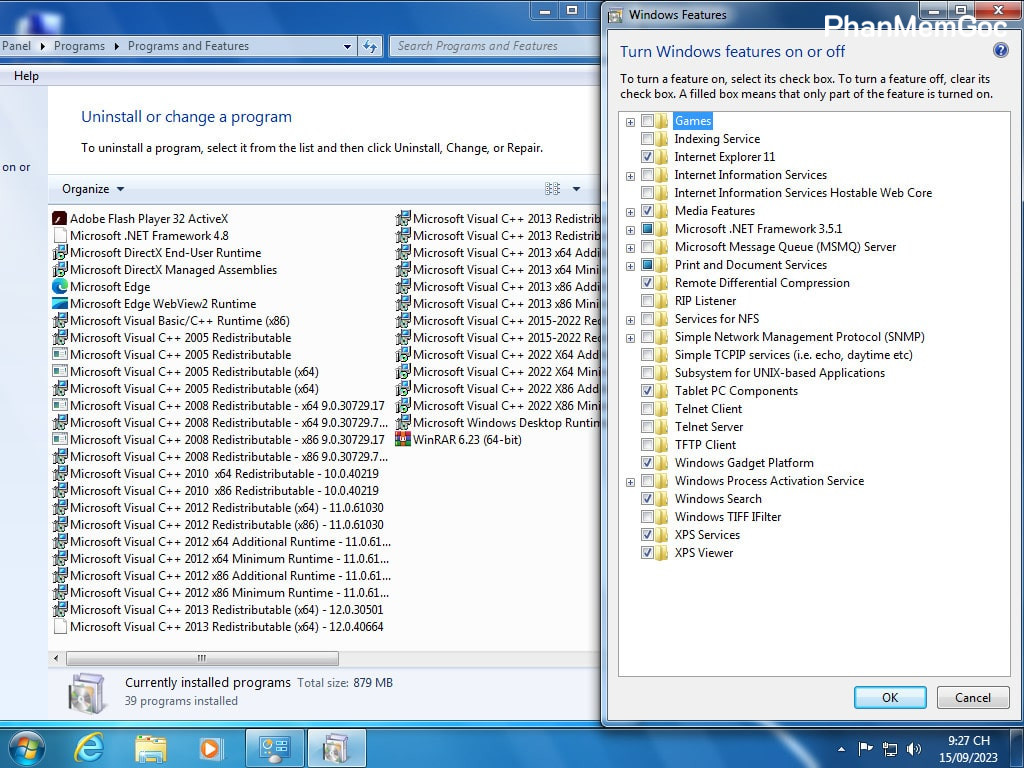Click the WinRAR 6.23 program icon
The width and height of the screenshot is (1024, 768).
coord(403,440)
